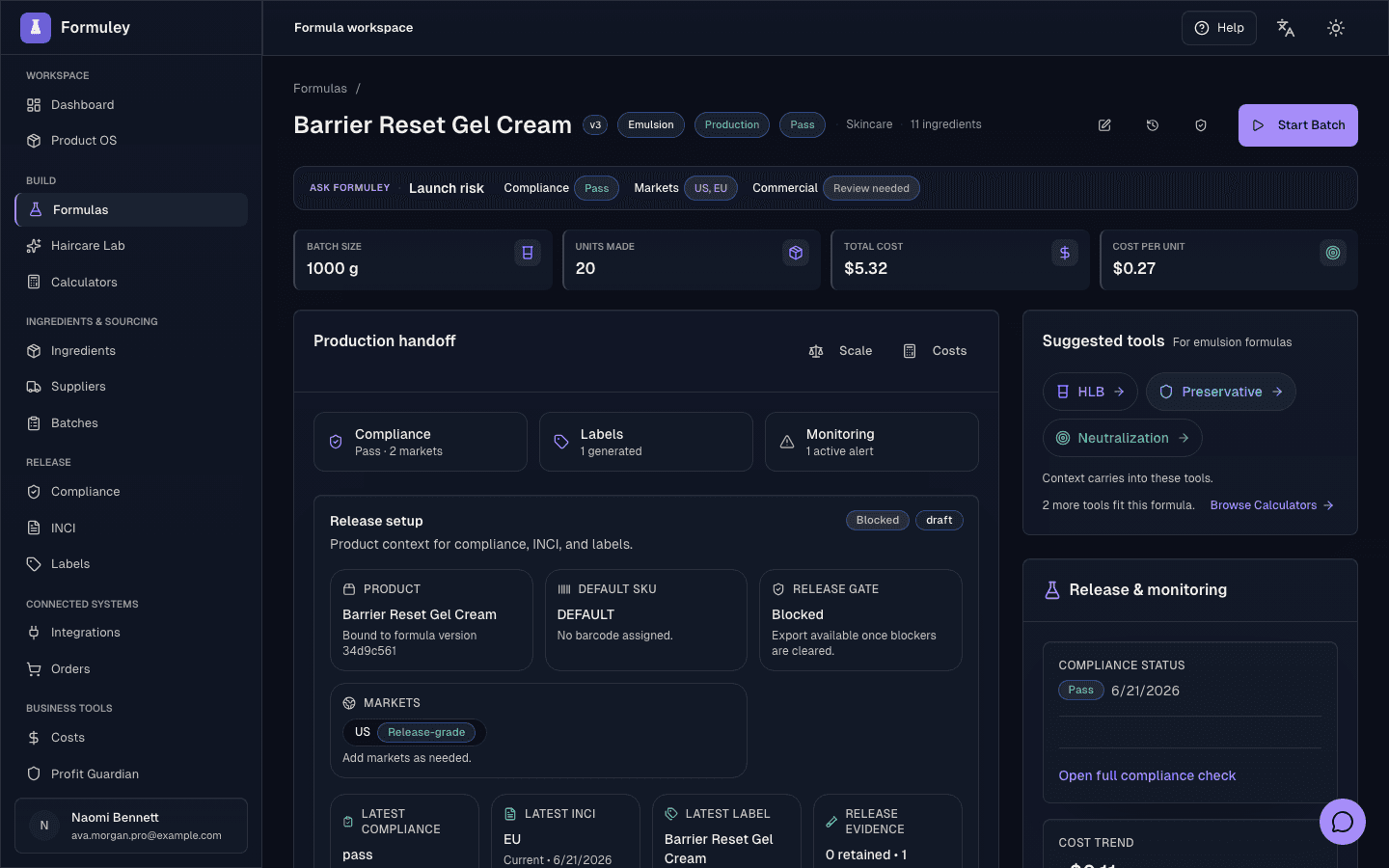This screenshot has height=868, width=1389.
Task: Click the Production status tag
Action: click(732, 125)
